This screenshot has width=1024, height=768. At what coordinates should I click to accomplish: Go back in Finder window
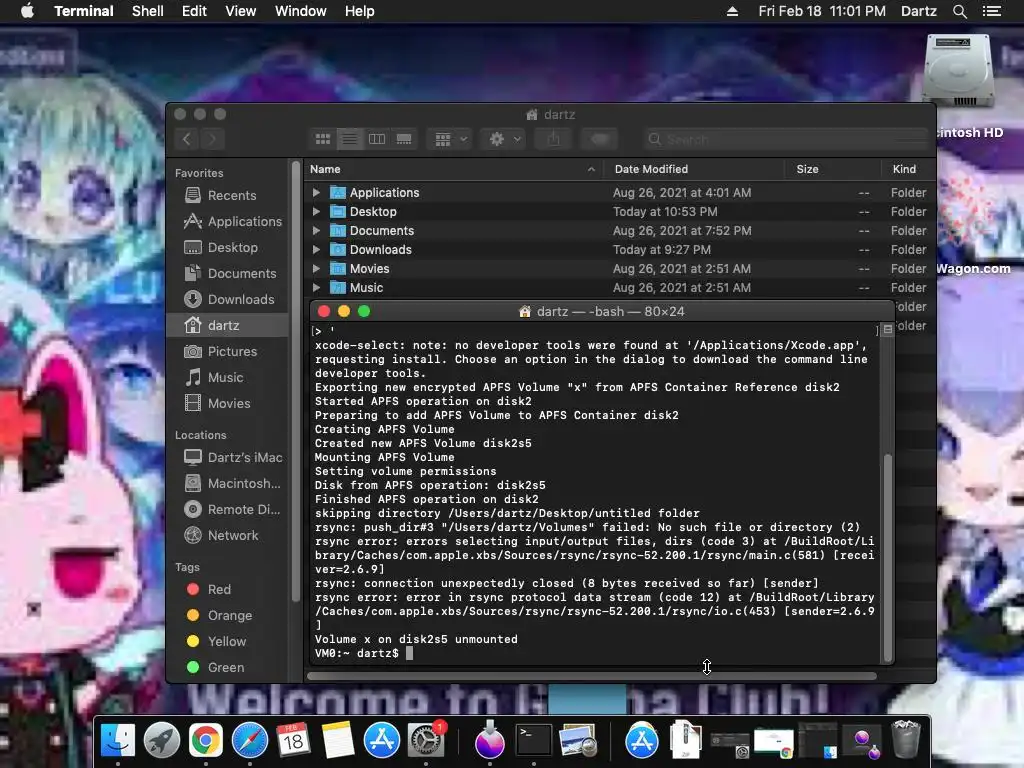(x=187, y=139)
